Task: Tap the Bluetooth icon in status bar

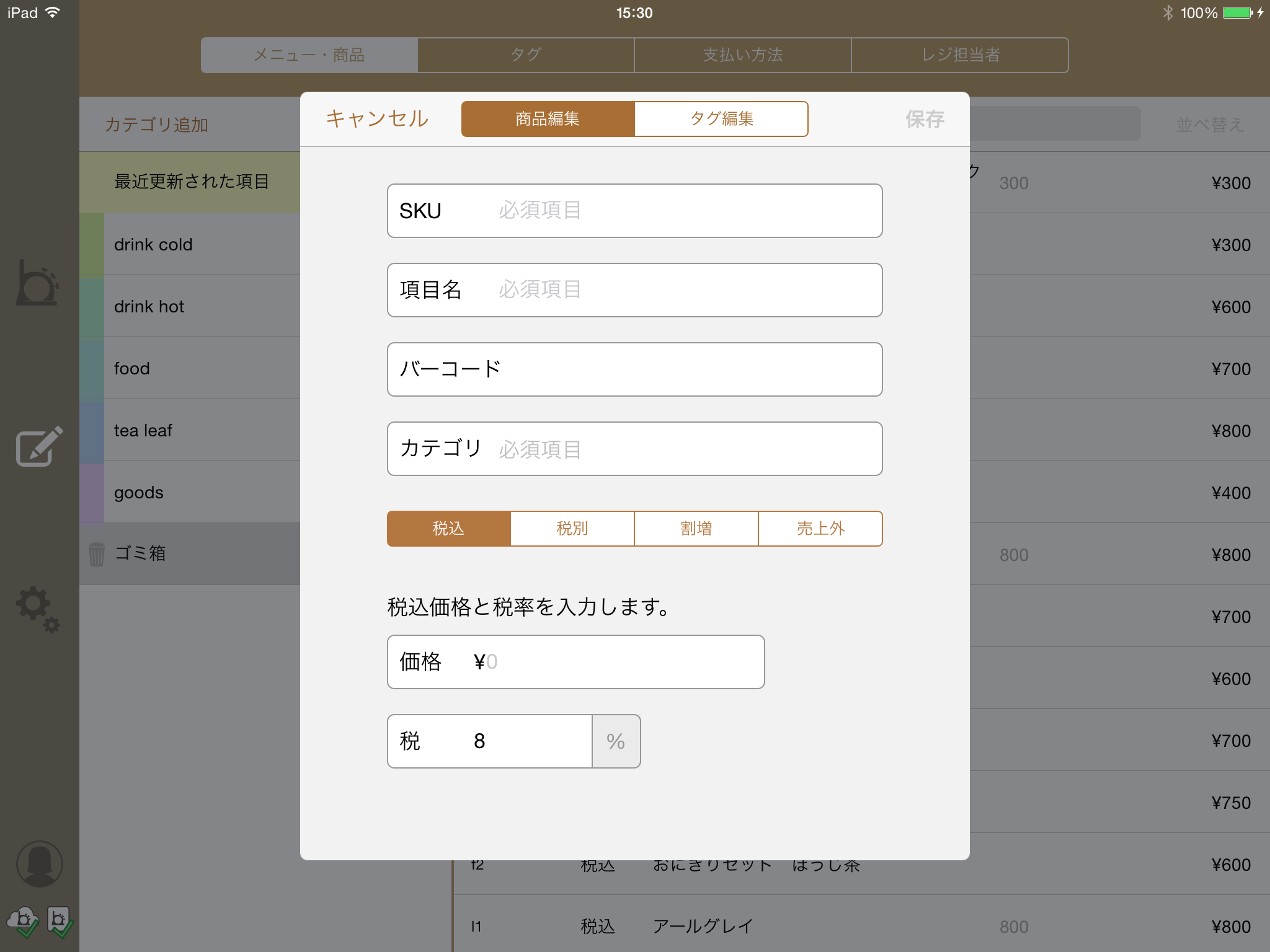Action: 1168,13
